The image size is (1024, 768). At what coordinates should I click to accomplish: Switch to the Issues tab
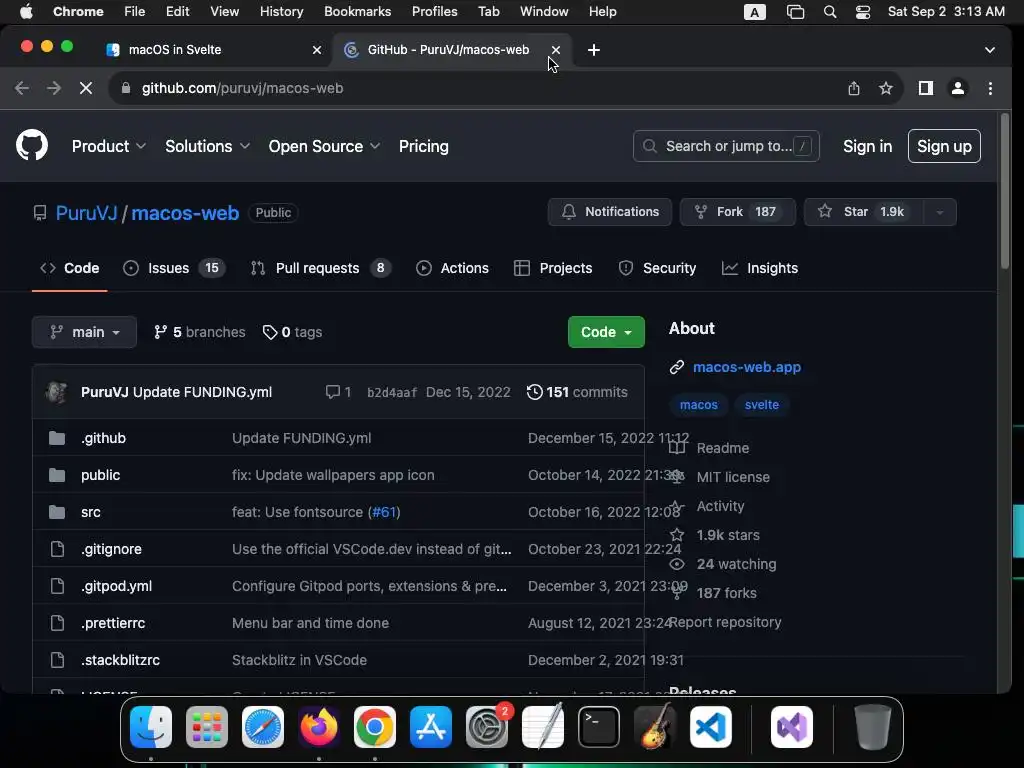(x=174, y=268)
